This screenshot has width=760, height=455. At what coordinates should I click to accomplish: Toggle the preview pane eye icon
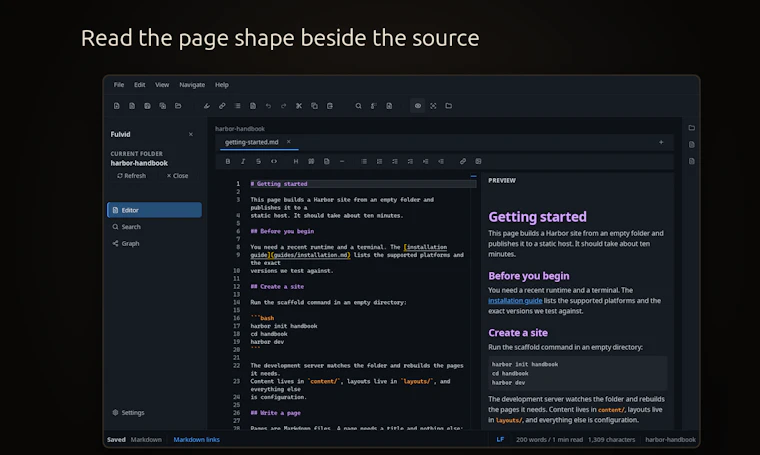418,106
